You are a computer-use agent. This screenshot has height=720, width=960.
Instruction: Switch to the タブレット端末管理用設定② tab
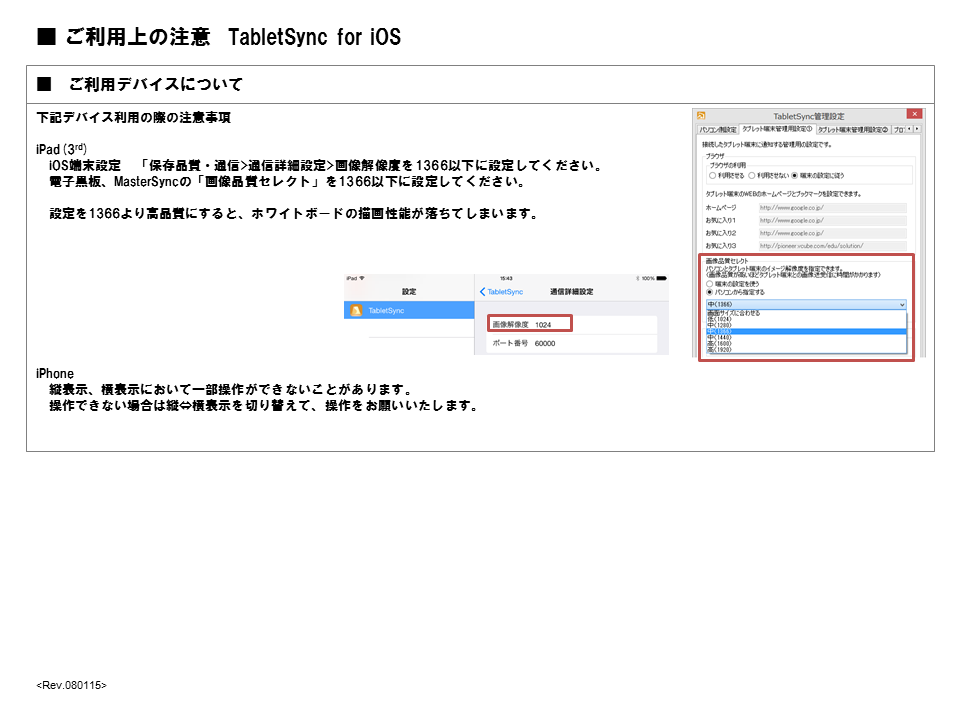(x=852, y=129)
